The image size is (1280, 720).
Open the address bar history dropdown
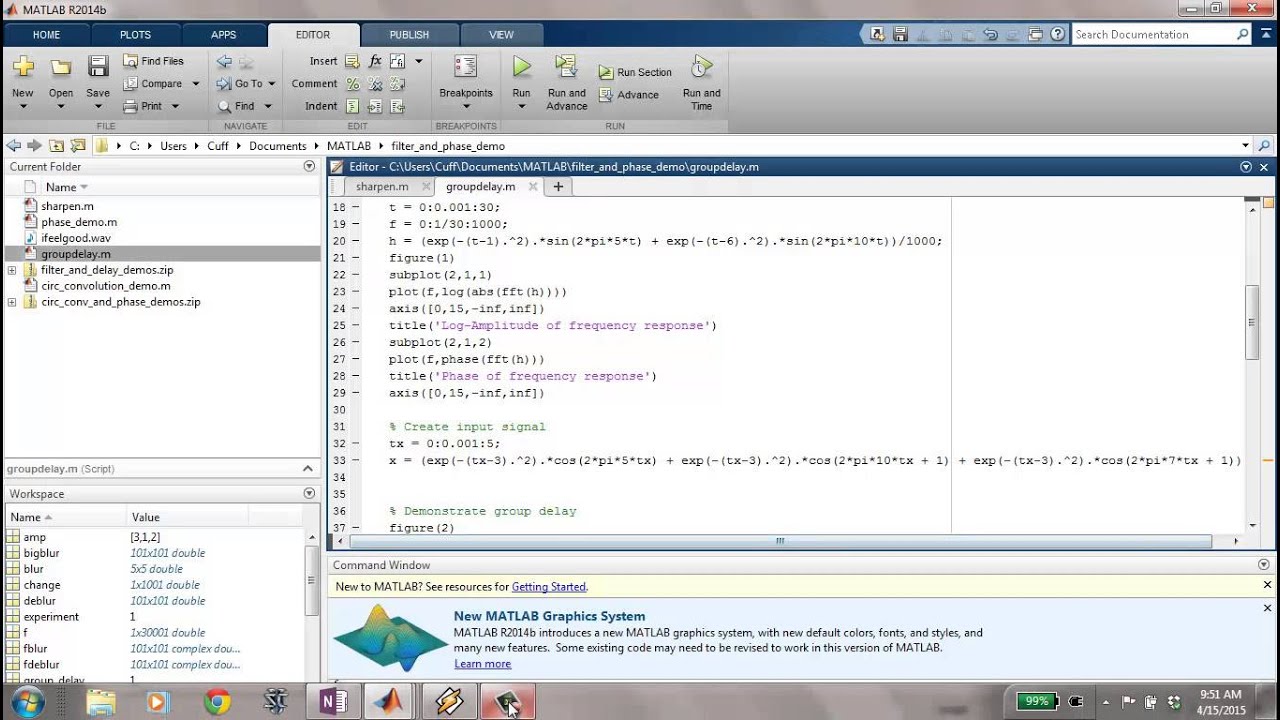coord(1245,146)
